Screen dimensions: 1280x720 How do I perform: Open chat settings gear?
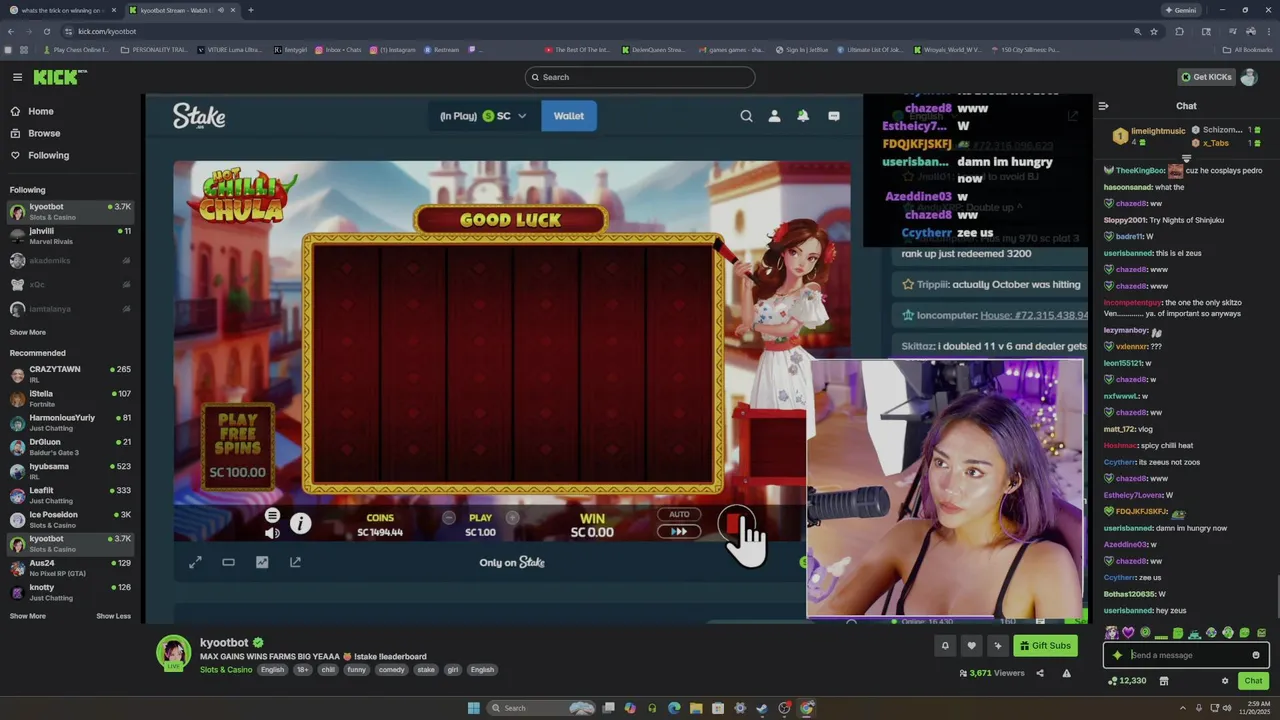click(x=1225, y=681)
